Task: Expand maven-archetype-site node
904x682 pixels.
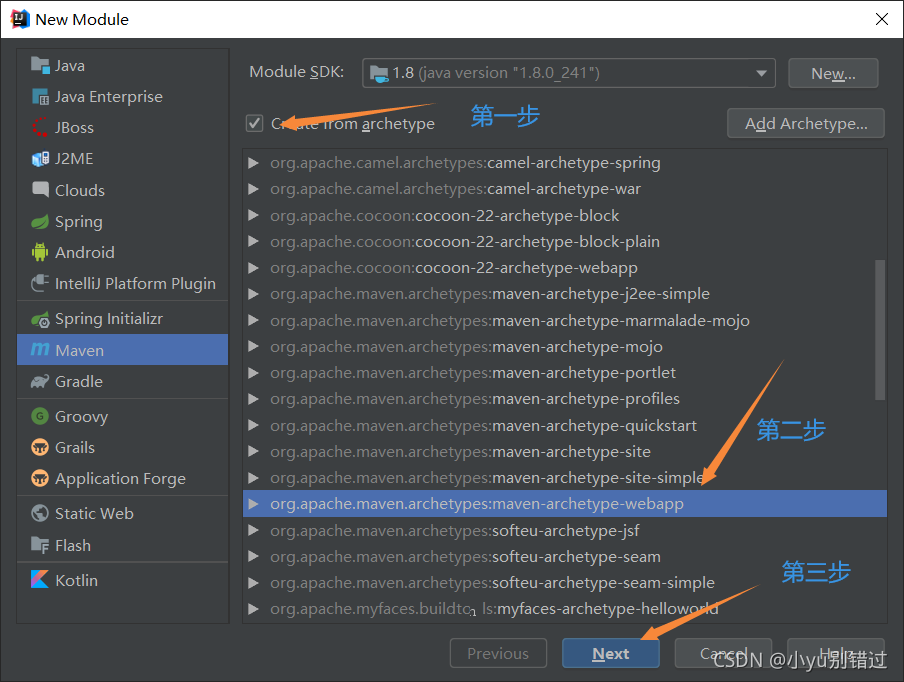Action: tap(253, 451)
